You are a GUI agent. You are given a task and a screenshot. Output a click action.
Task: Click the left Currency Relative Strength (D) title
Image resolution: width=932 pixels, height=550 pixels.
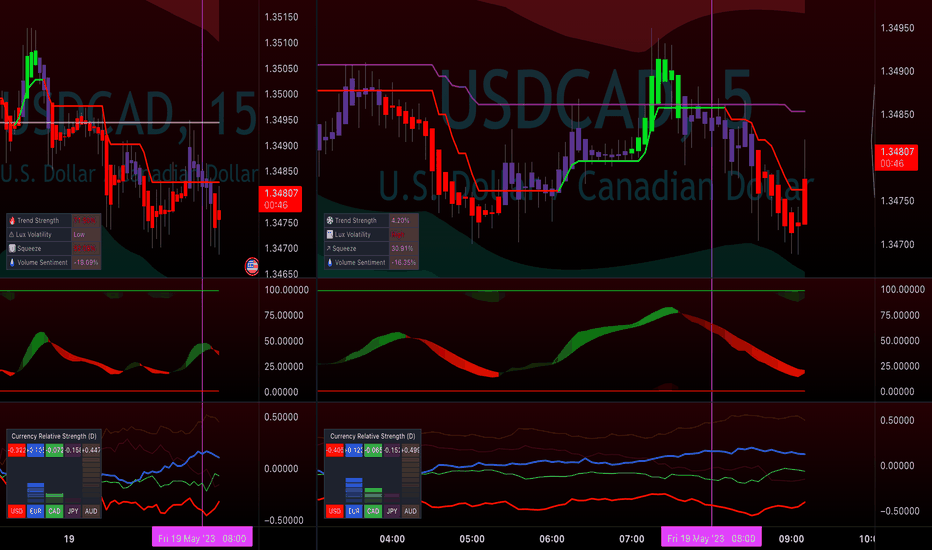coord(54,436)
